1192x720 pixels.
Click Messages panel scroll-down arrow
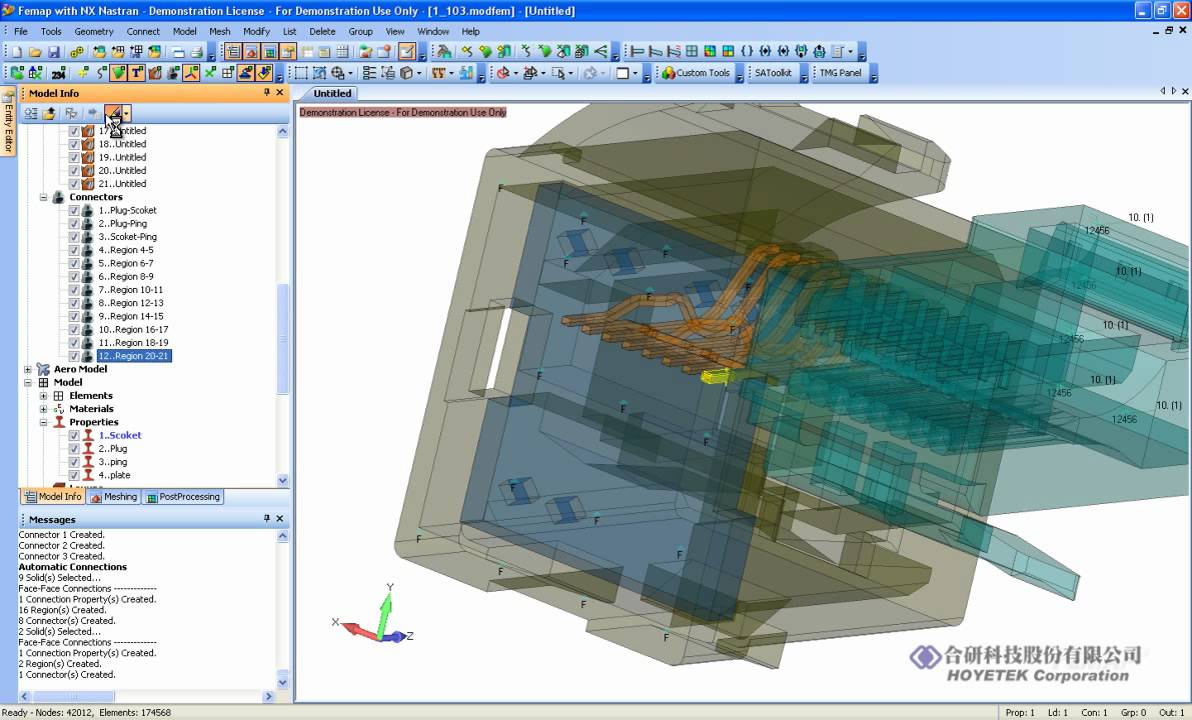tap(283, 682)
